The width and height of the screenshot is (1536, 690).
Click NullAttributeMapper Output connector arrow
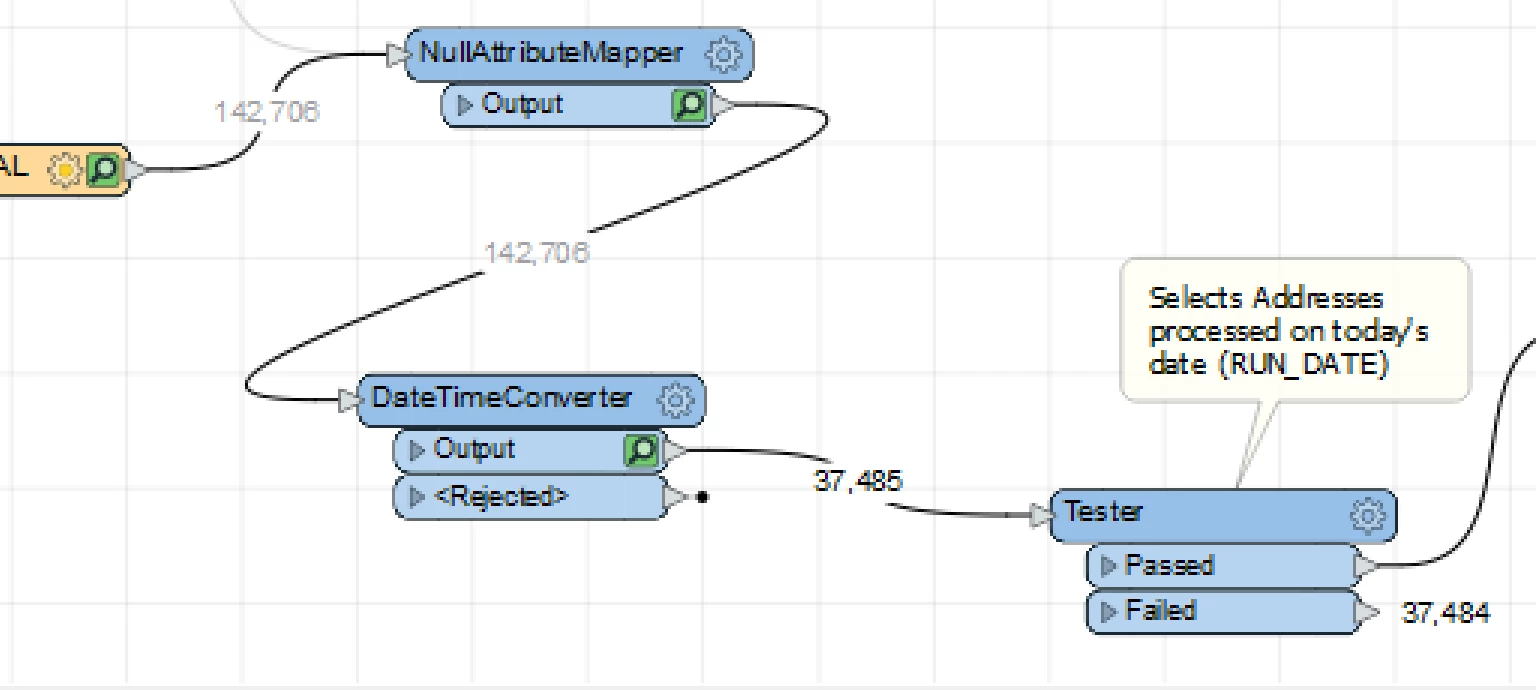click(x=724, y=105)
